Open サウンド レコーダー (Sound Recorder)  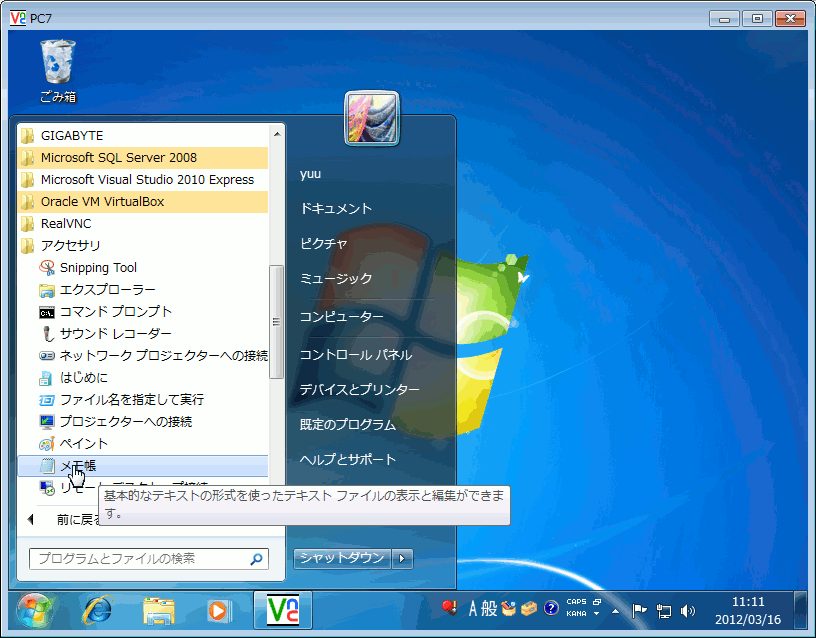click(x=107, y=333)
